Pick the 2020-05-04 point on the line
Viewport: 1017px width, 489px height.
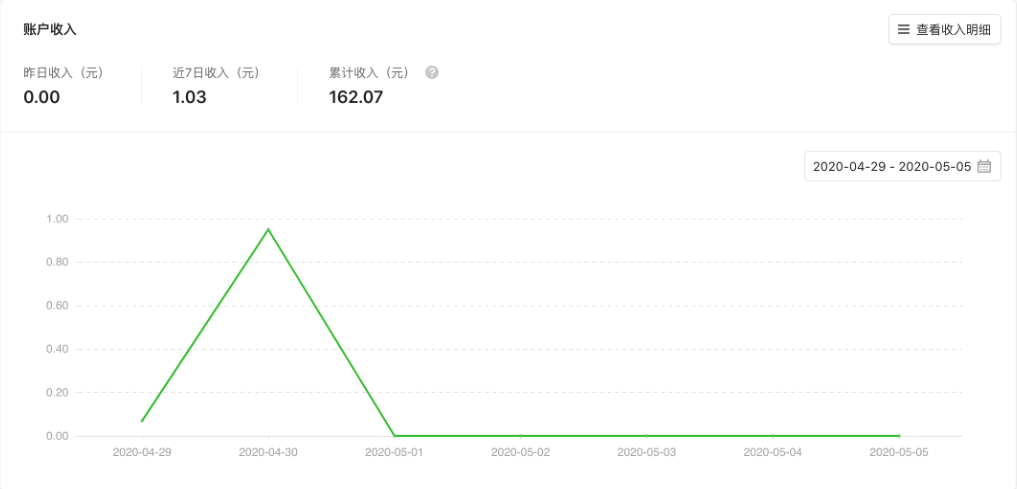click(x=773, y=436)
